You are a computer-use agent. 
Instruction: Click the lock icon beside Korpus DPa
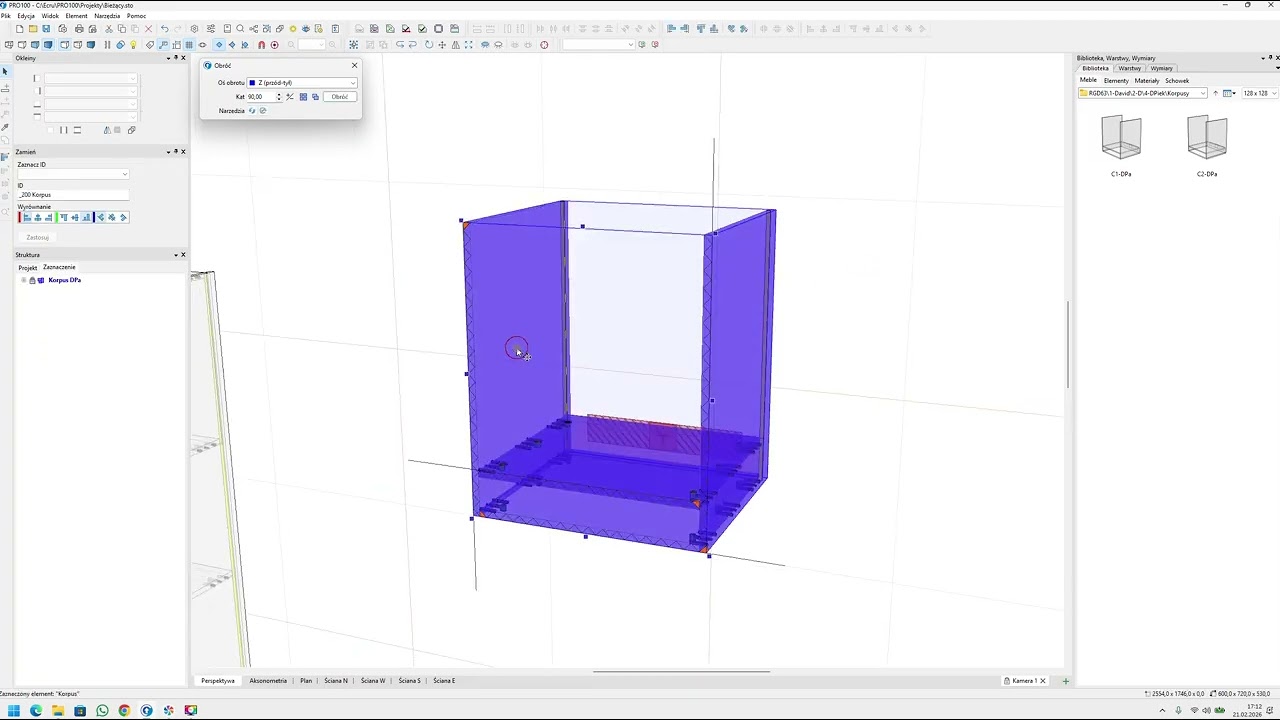(x=32, y=280)
